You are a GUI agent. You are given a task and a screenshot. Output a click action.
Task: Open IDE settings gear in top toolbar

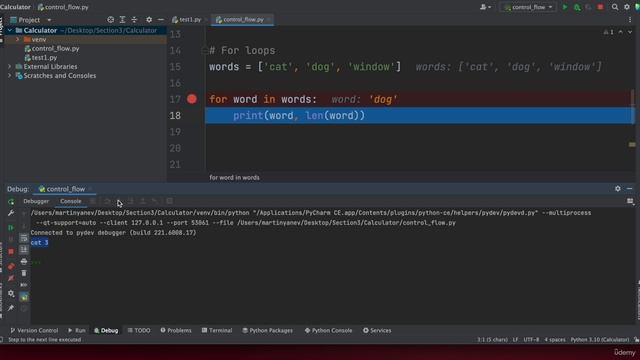pyautogui.click(x=627, y=7)
